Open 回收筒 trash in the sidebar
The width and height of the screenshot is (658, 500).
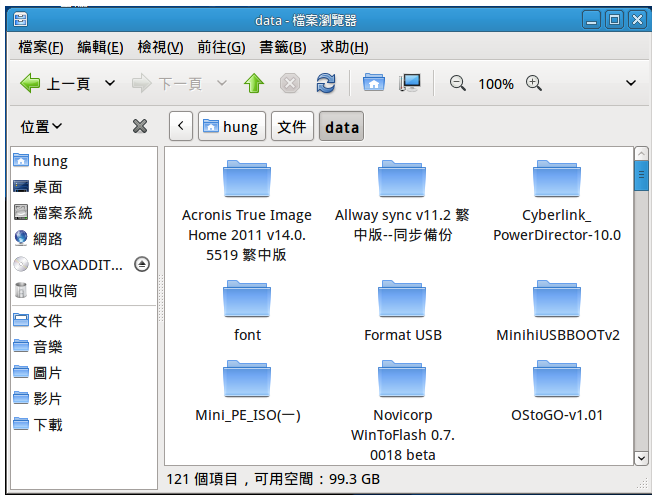tap(84, 291)
